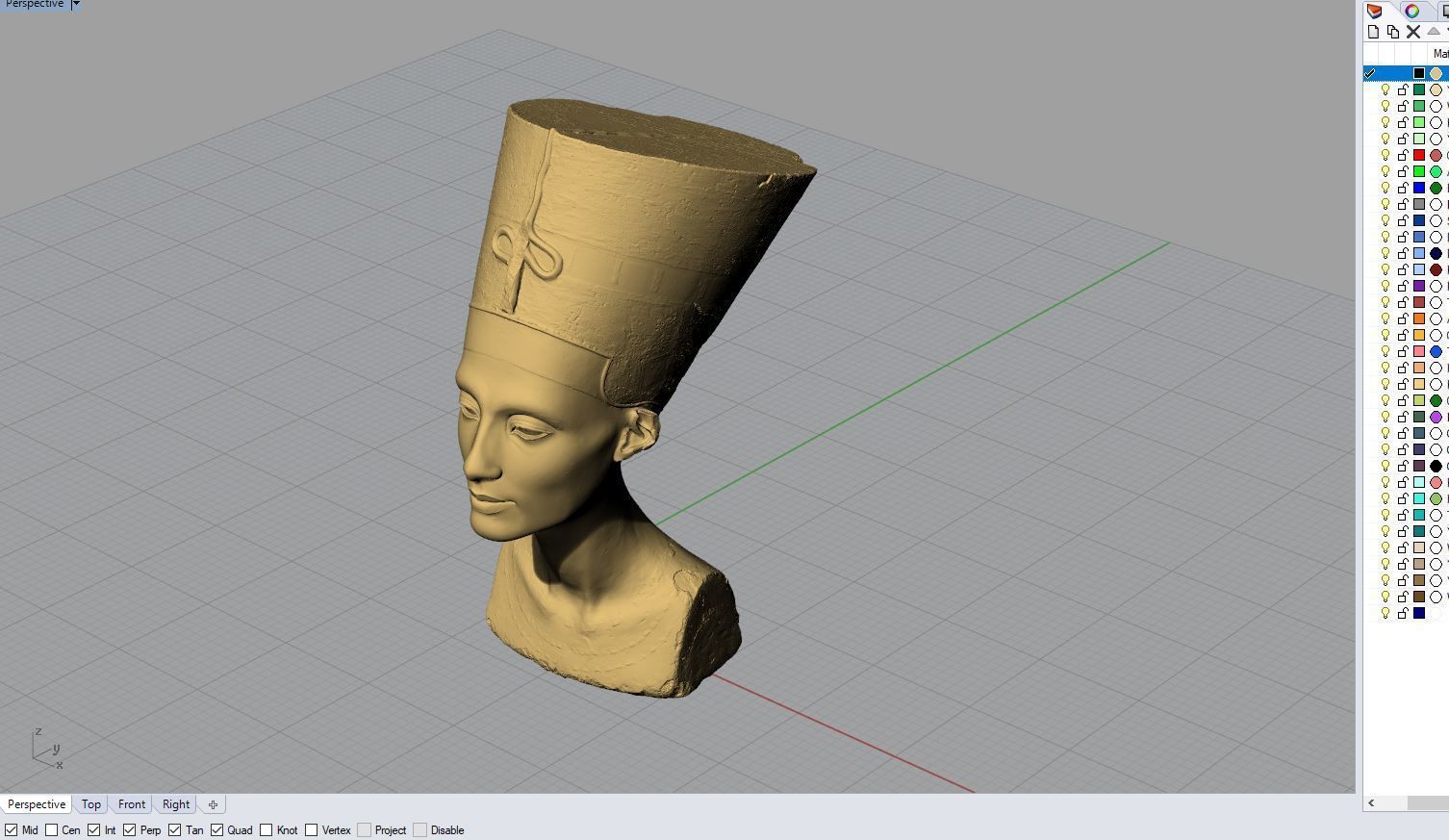The width and height of the screenshot is (1449, 840).
Task: Hide the blue layer via its light bulb
Action: (x=1385, y=188)
